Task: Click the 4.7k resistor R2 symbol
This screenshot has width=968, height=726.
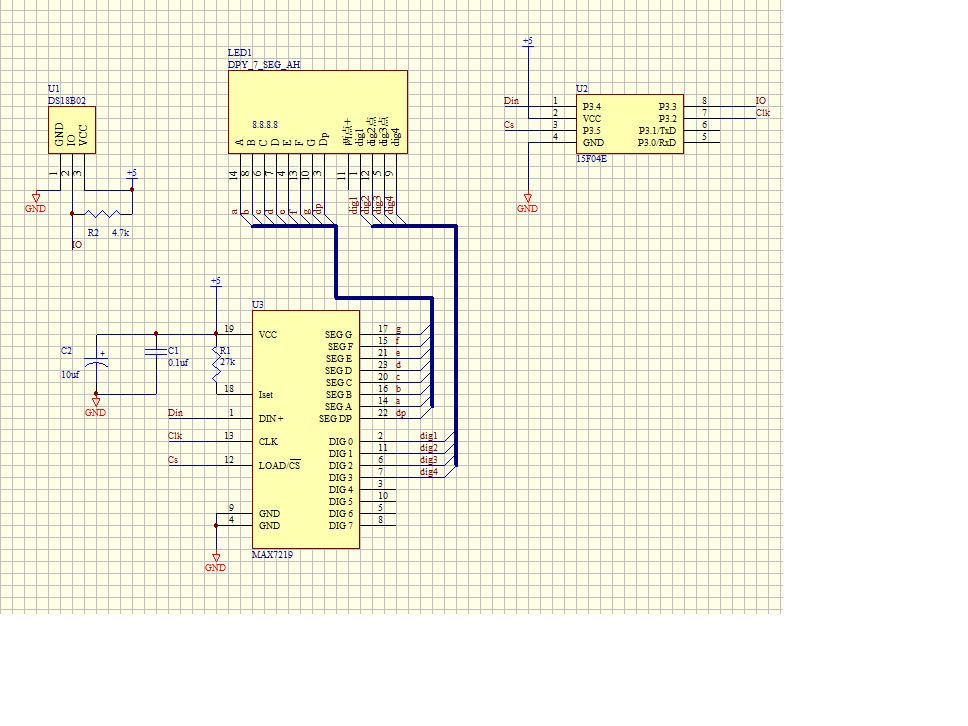Action: pyautogui.click(x=104, y=213)
